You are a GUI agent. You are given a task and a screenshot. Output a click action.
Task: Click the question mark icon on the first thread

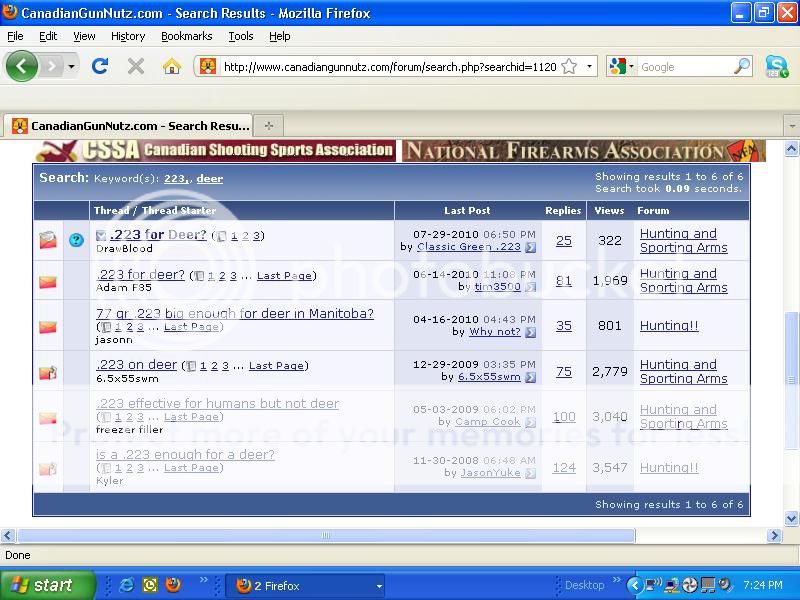(x=76, y=240)
